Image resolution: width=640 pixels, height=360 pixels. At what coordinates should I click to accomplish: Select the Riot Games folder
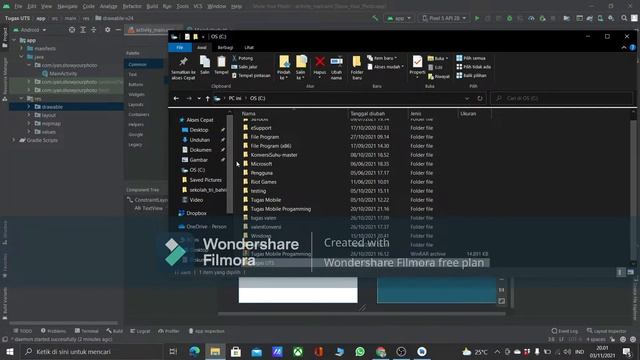point(263,182)
